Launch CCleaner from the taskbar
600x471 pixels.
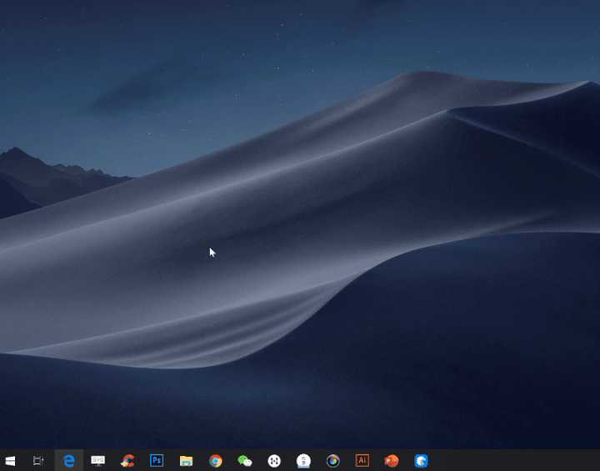click(x=127, y=461)
